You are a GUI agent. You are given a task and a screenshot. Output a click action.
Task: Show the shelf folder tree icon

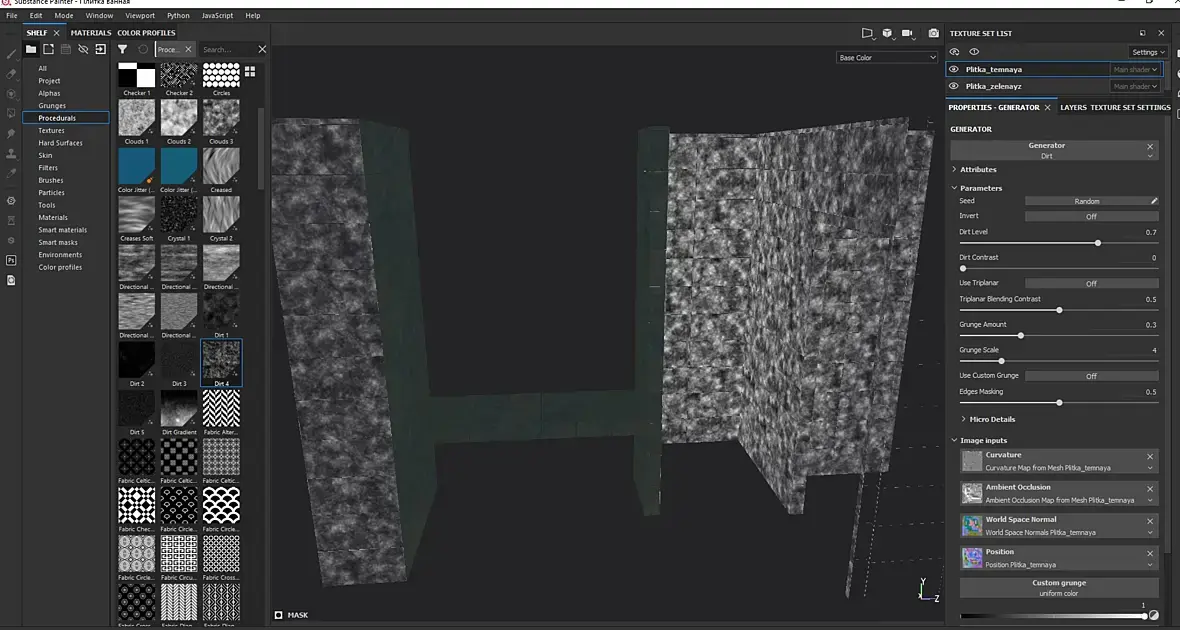pos(31,49)
